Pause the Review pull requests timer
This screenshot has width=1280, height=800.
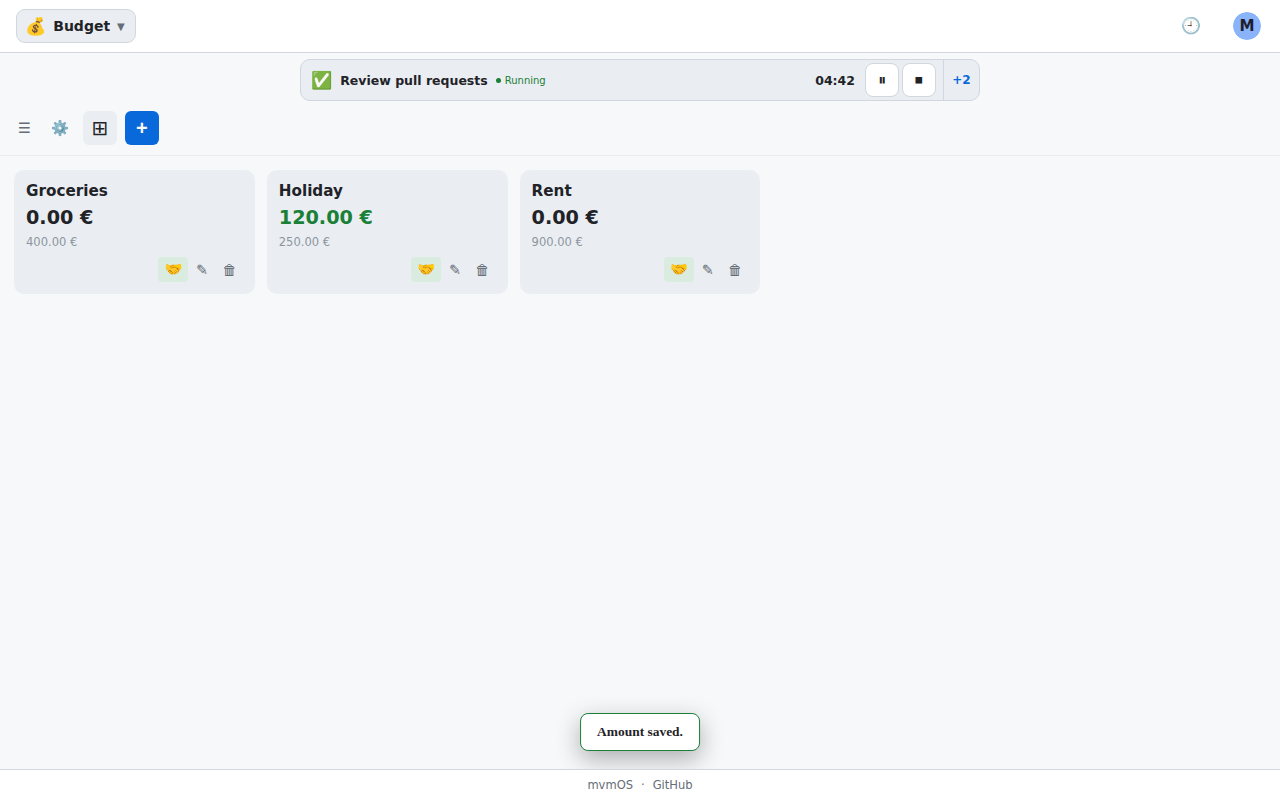pos(882,80)
